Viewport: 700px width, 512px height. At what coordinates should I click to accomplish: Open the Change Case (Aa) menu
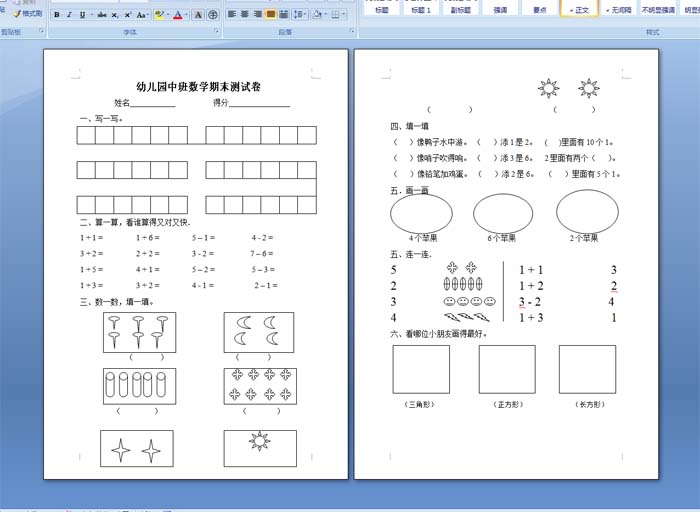[142, 15]
